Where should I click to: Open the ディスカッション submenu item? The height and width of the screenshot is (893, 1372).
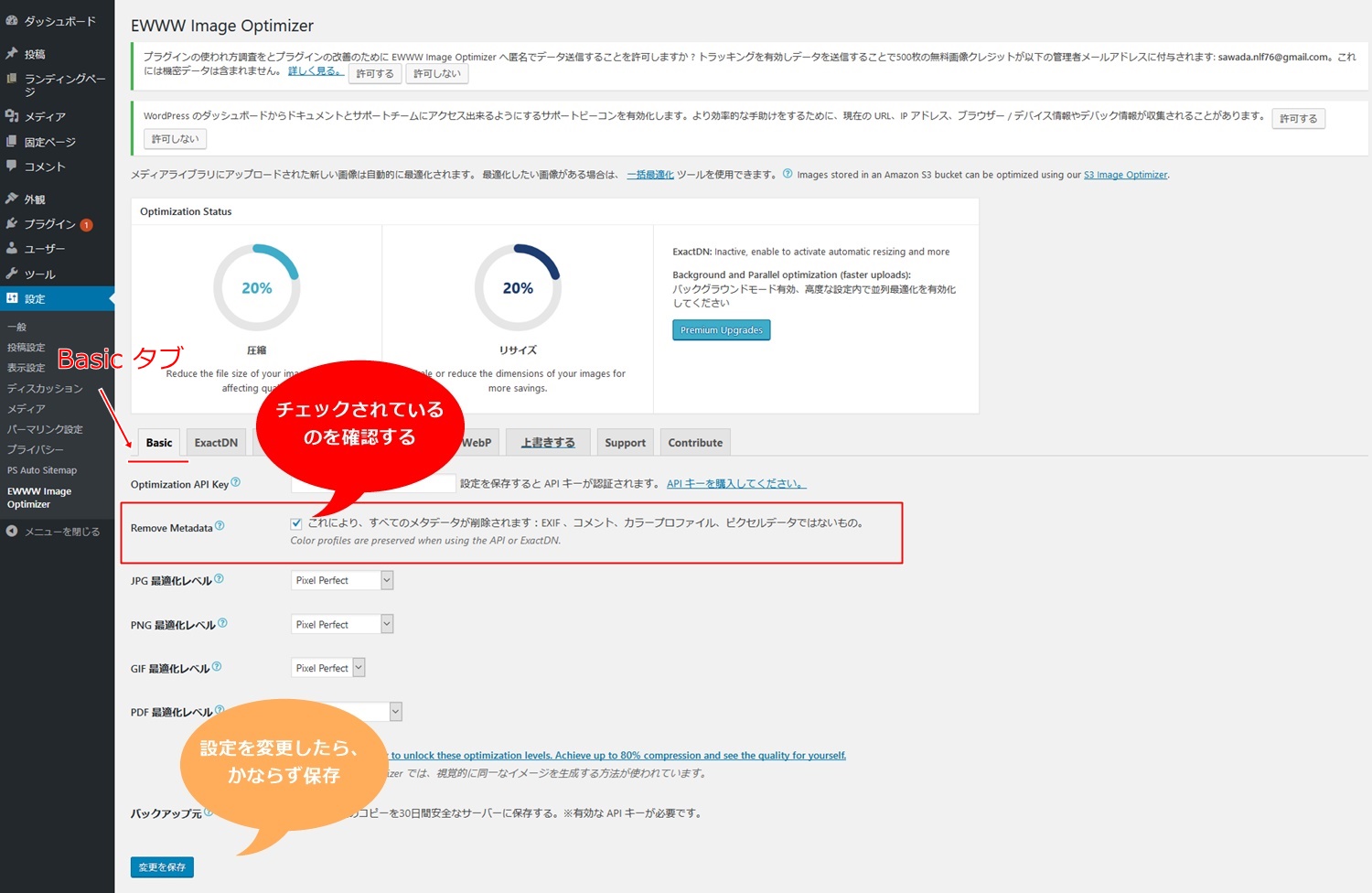45,388
